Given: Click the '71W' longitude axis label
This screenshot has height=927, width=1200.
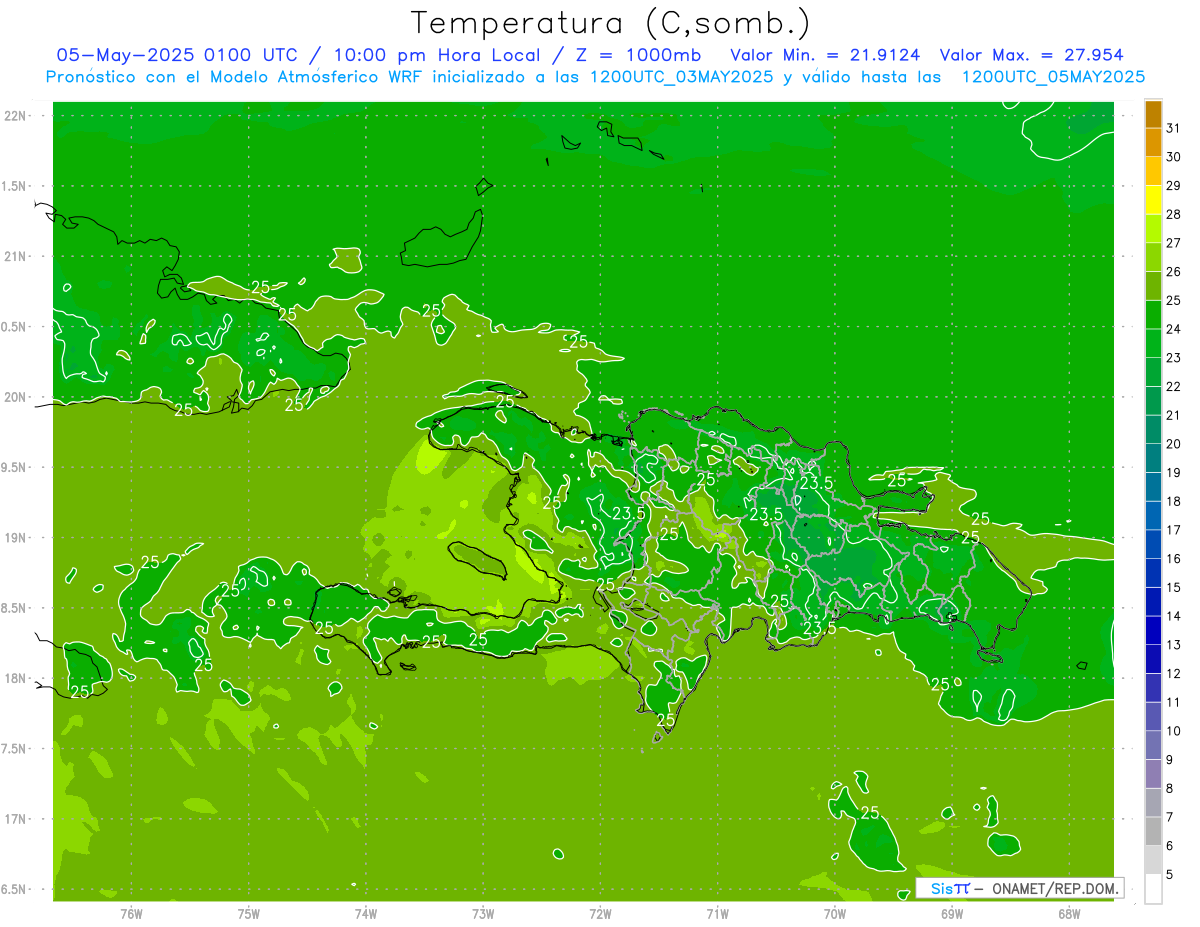Looking at the screenshot, I should (x=717, y=914).
